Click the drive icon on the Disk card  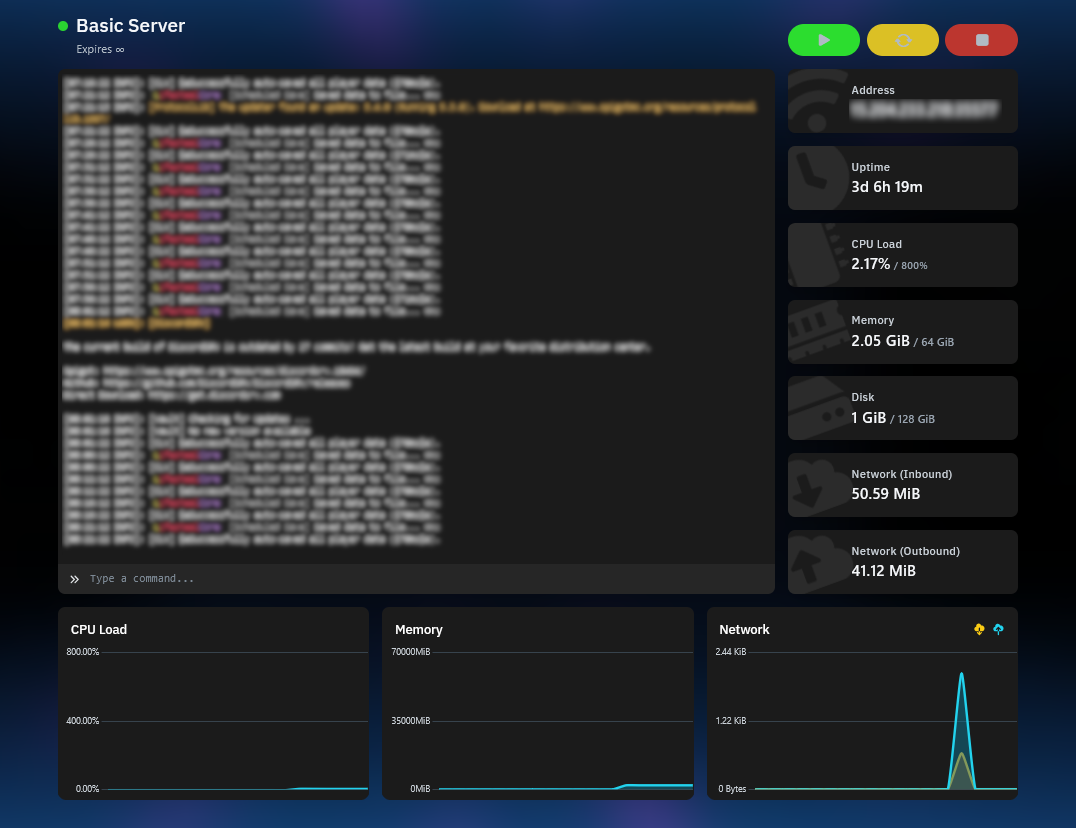[812, 408]
